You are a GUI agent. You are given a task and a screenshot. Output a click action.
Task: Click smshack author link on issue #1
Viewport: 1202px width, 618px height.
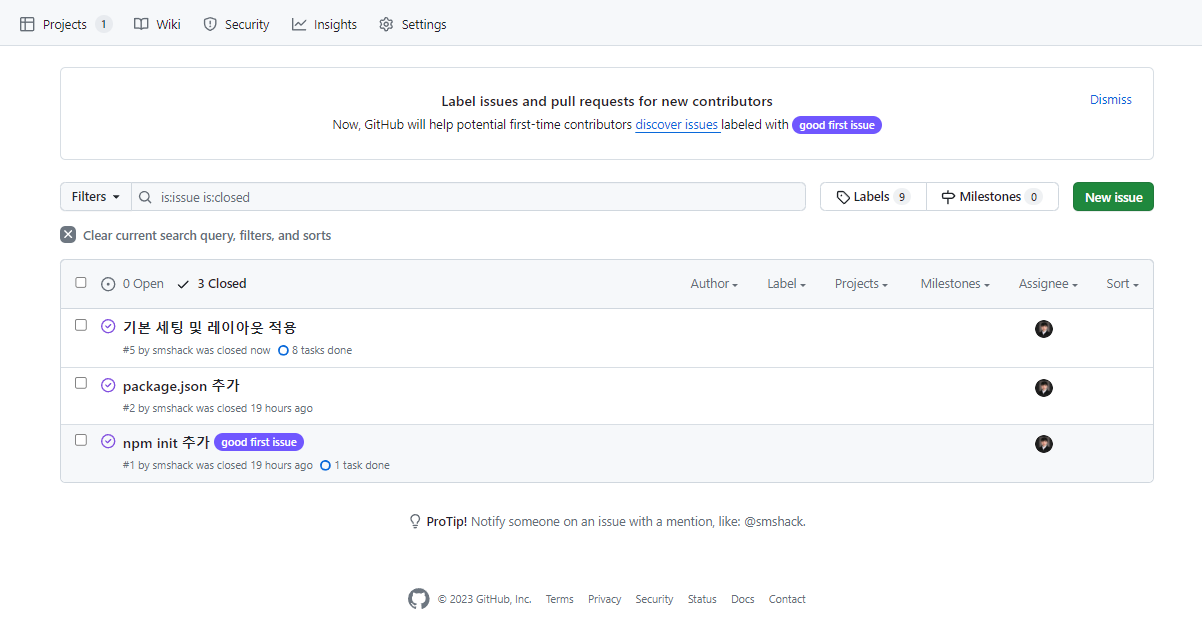[x=172, y=466]
